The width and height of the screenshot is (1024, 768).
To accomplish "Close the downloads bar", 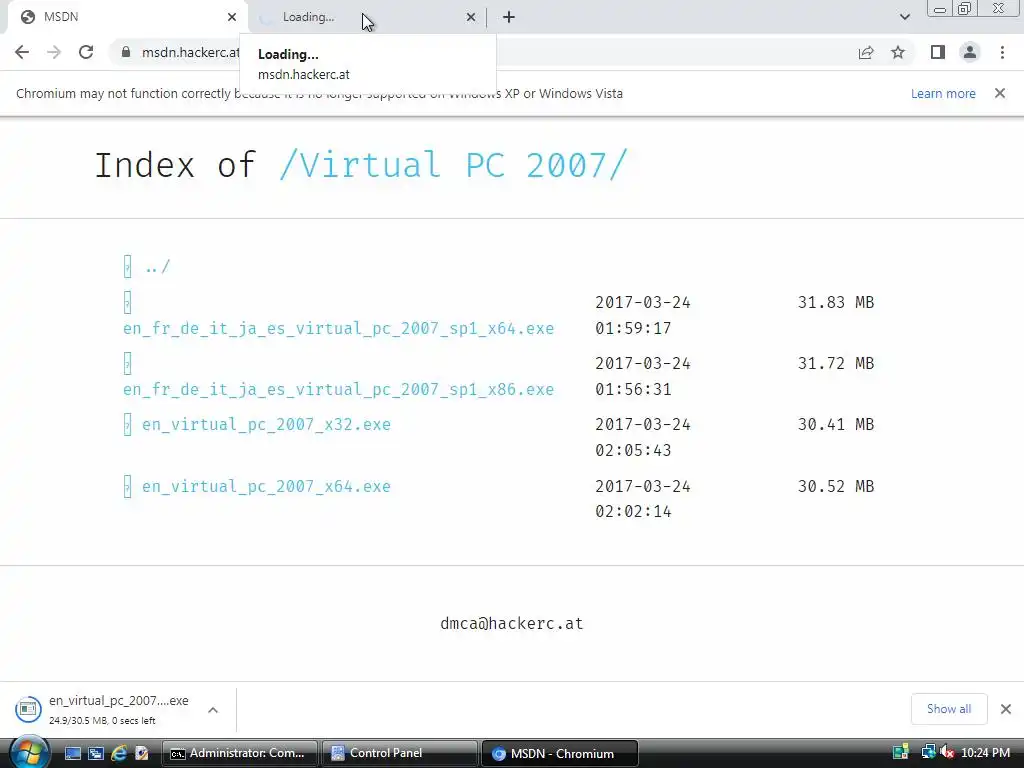I will [x=1006, y=709].
